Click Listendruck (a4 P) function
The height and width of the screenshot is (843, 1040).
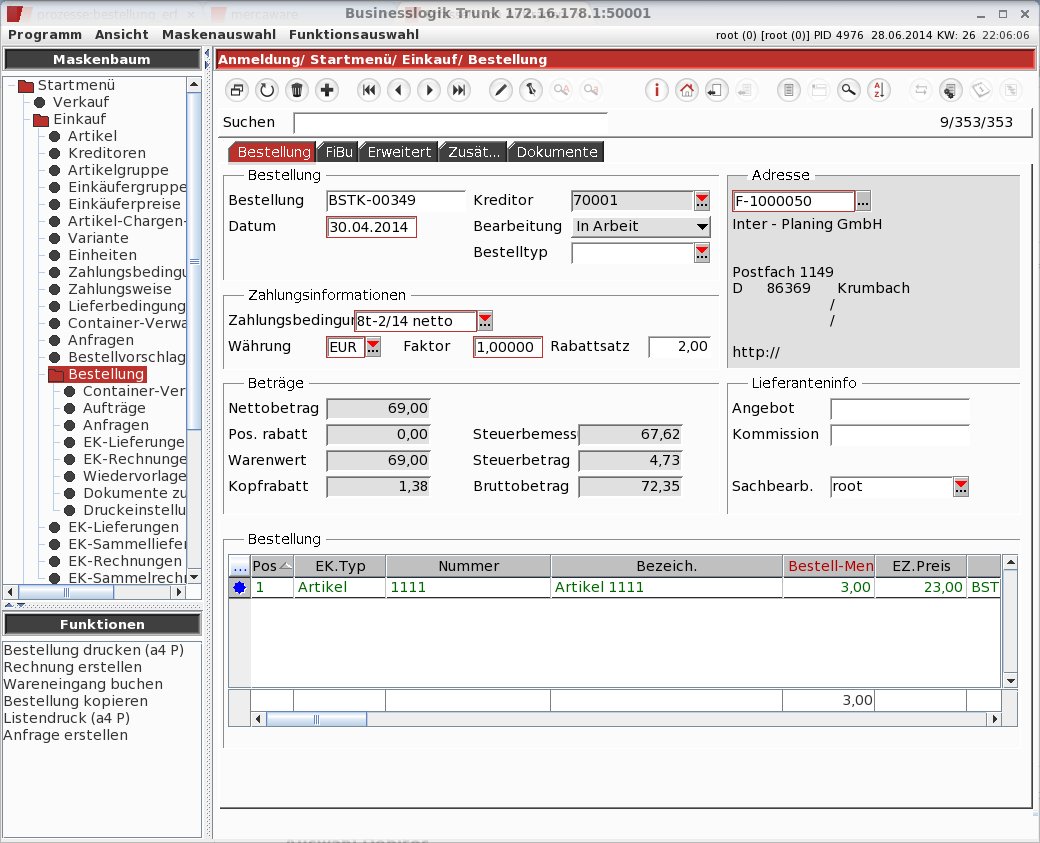(x=67, y=718)
